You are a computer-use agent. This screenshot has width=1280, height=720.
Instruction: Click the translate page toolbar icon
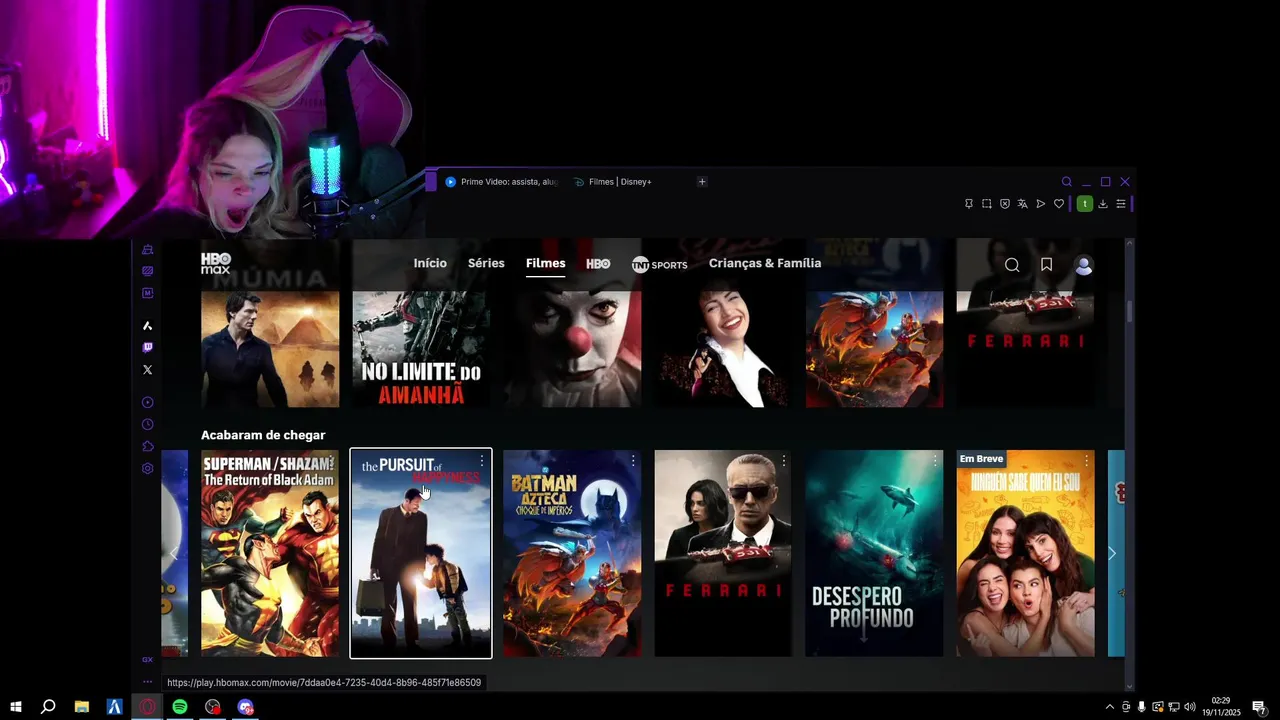pos(1022,204)
